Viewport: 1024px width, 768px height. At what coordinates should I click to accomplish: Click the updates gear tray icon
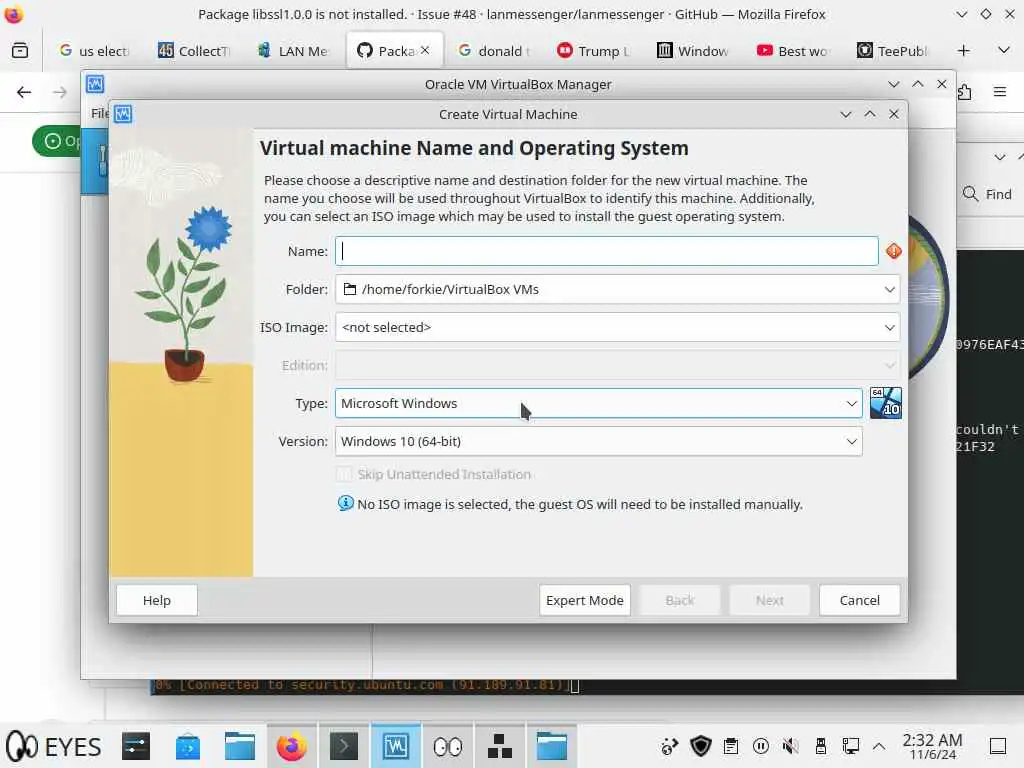tap(670, 746)
